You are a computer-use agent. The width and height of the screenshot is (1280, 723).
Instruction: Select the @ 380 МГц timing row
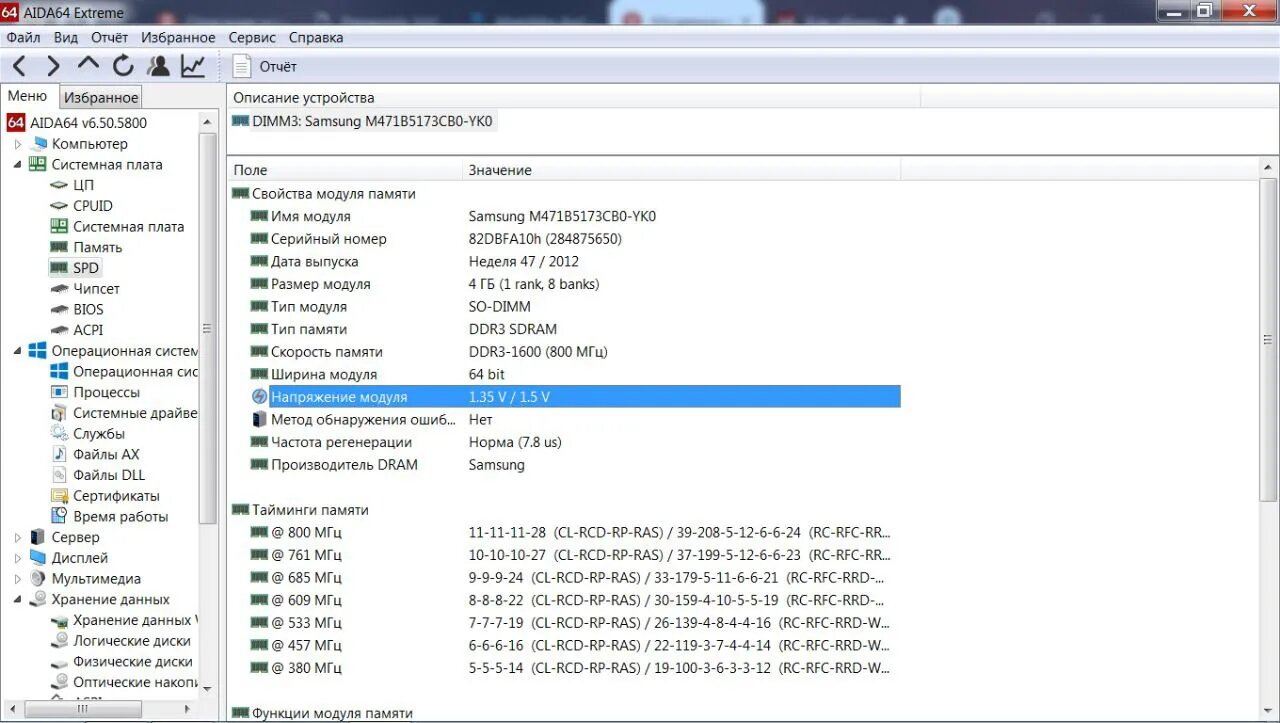point(565,668)
